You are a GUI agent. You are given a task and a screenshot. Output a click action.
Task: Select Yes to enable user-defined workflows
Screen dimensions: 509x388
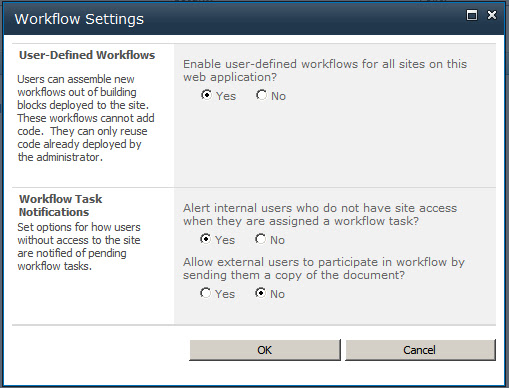(x=206, y=95)
